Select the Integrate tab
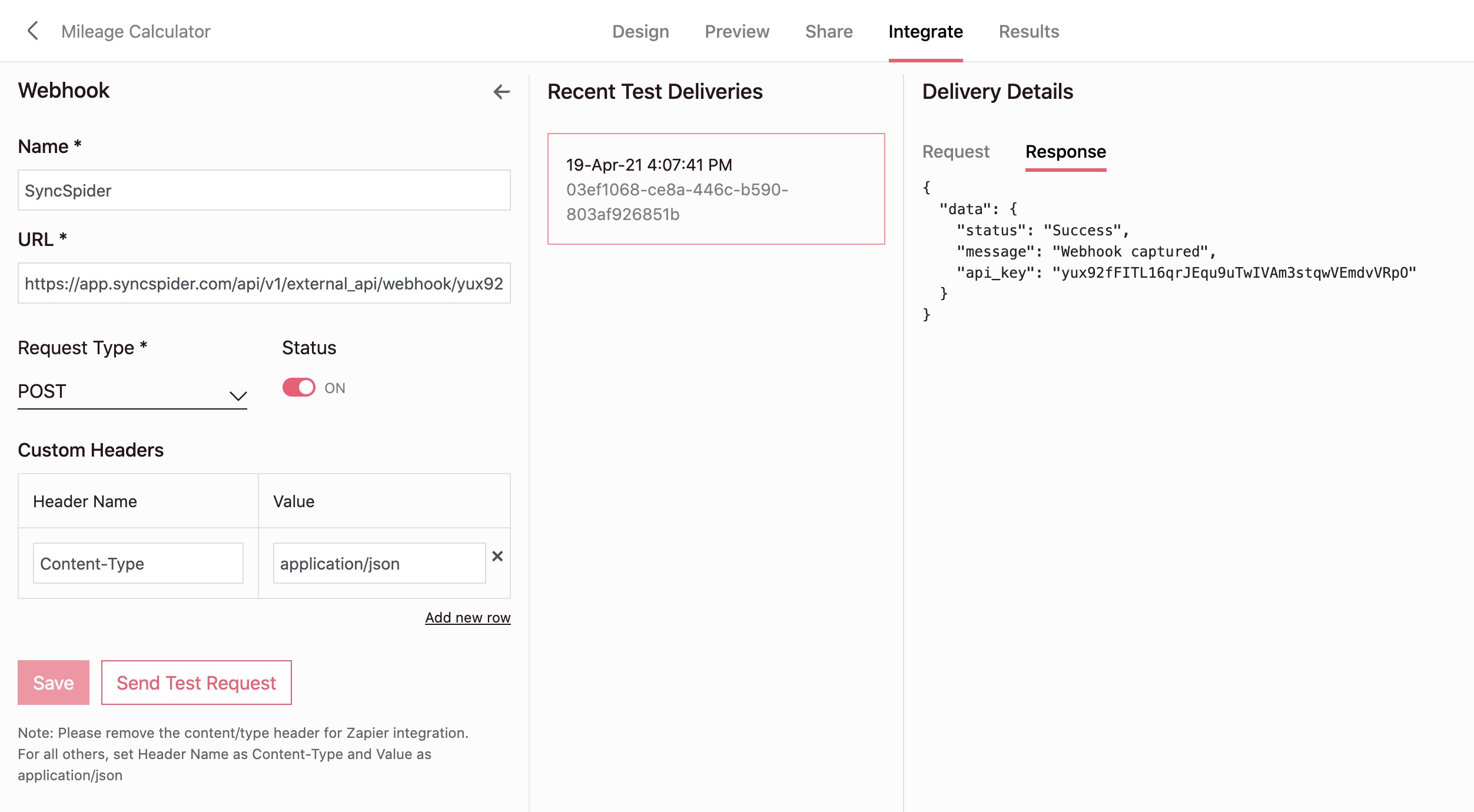 coord(925,31)
